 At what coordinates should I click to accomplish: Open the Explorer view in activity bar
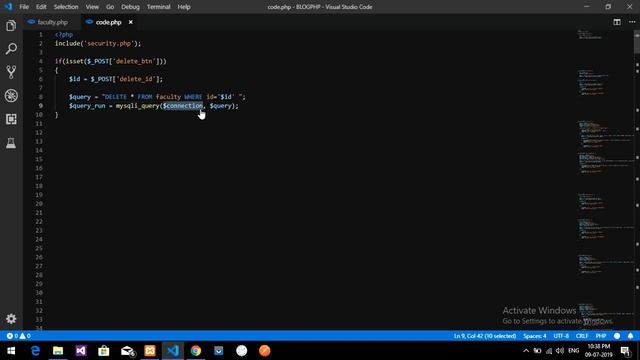(x=11, y=26)
